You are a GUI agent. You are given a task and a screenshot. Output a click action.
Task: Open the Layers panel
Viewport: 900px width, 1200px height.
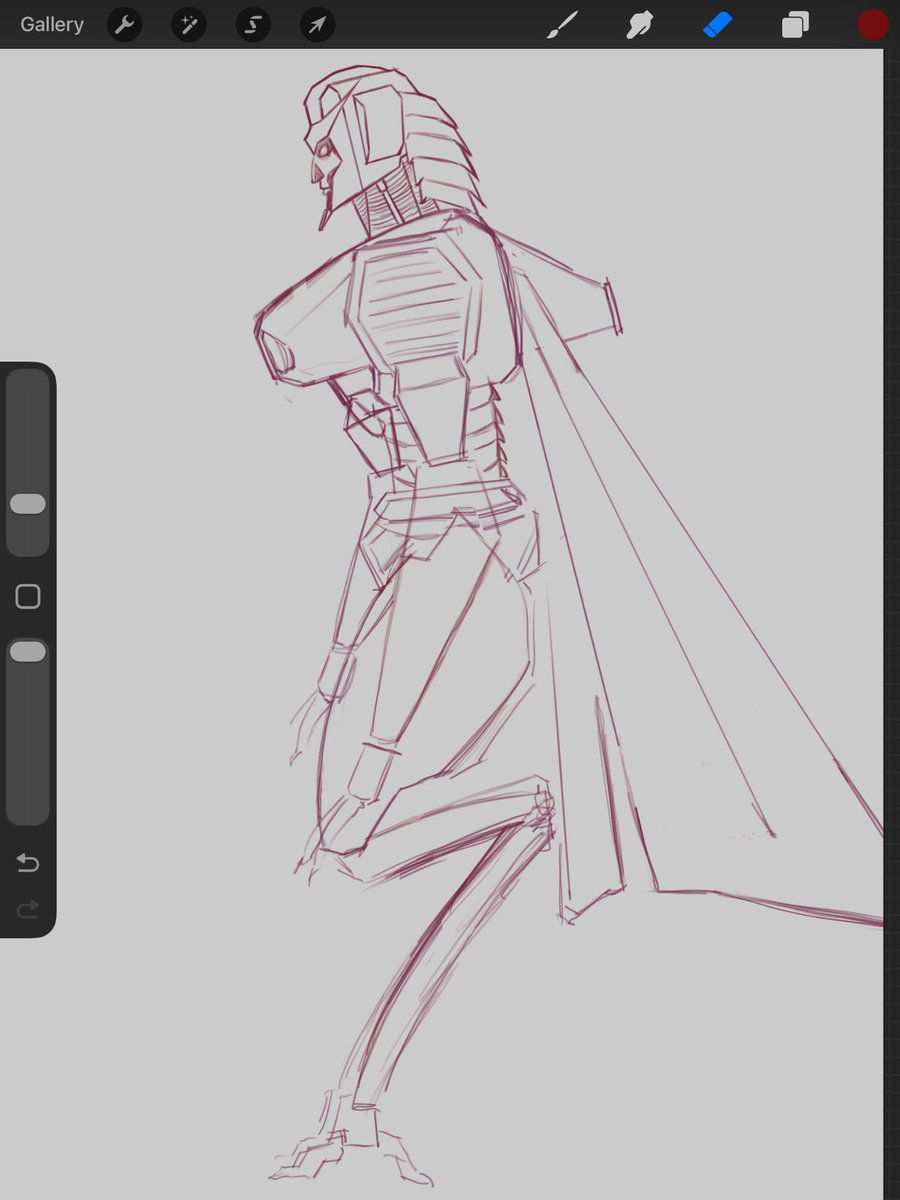[x=795, y=24]
